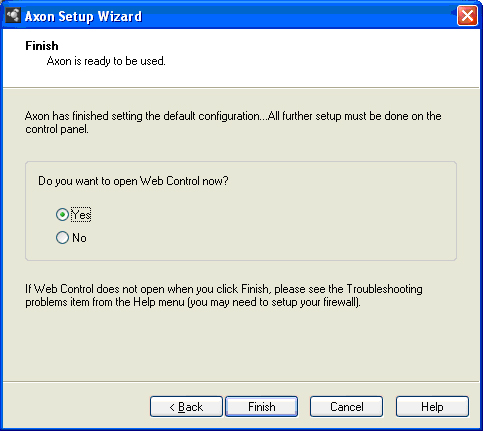This screenshot has height=431, width=483.
Task: Click the Finish button to complete setup
Action: [x=262, y=407]
